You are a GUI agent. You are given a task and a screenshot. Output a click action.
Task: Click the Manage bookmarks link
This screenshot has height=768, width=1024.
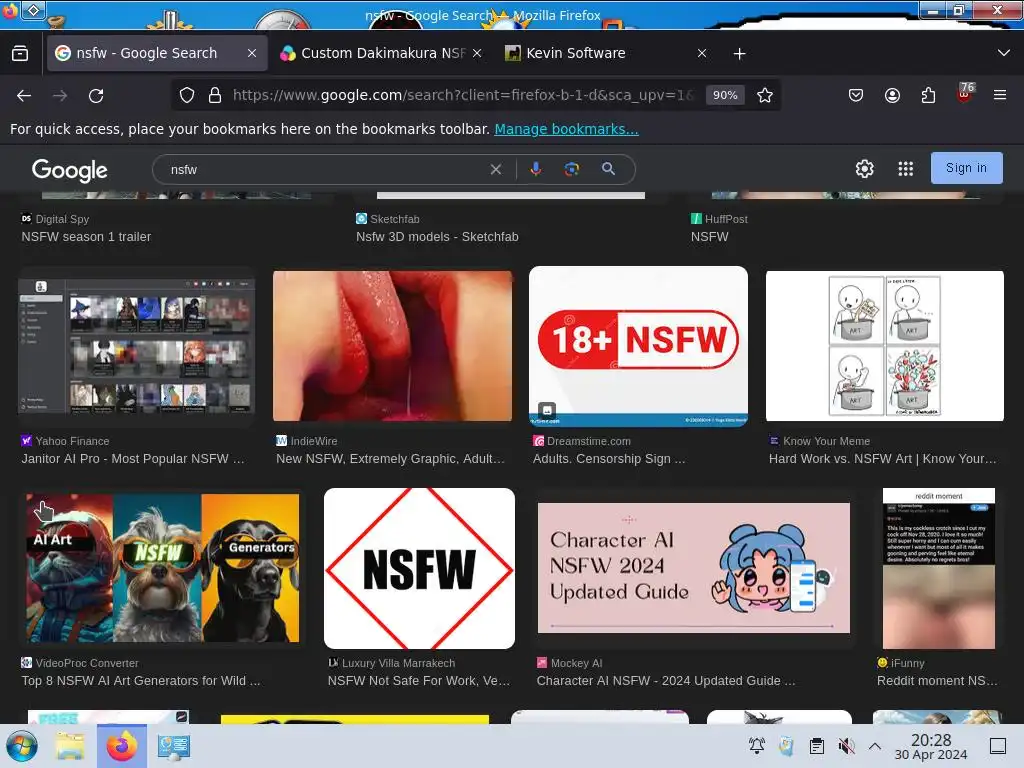pyautogui.click(x=566, y=129)
